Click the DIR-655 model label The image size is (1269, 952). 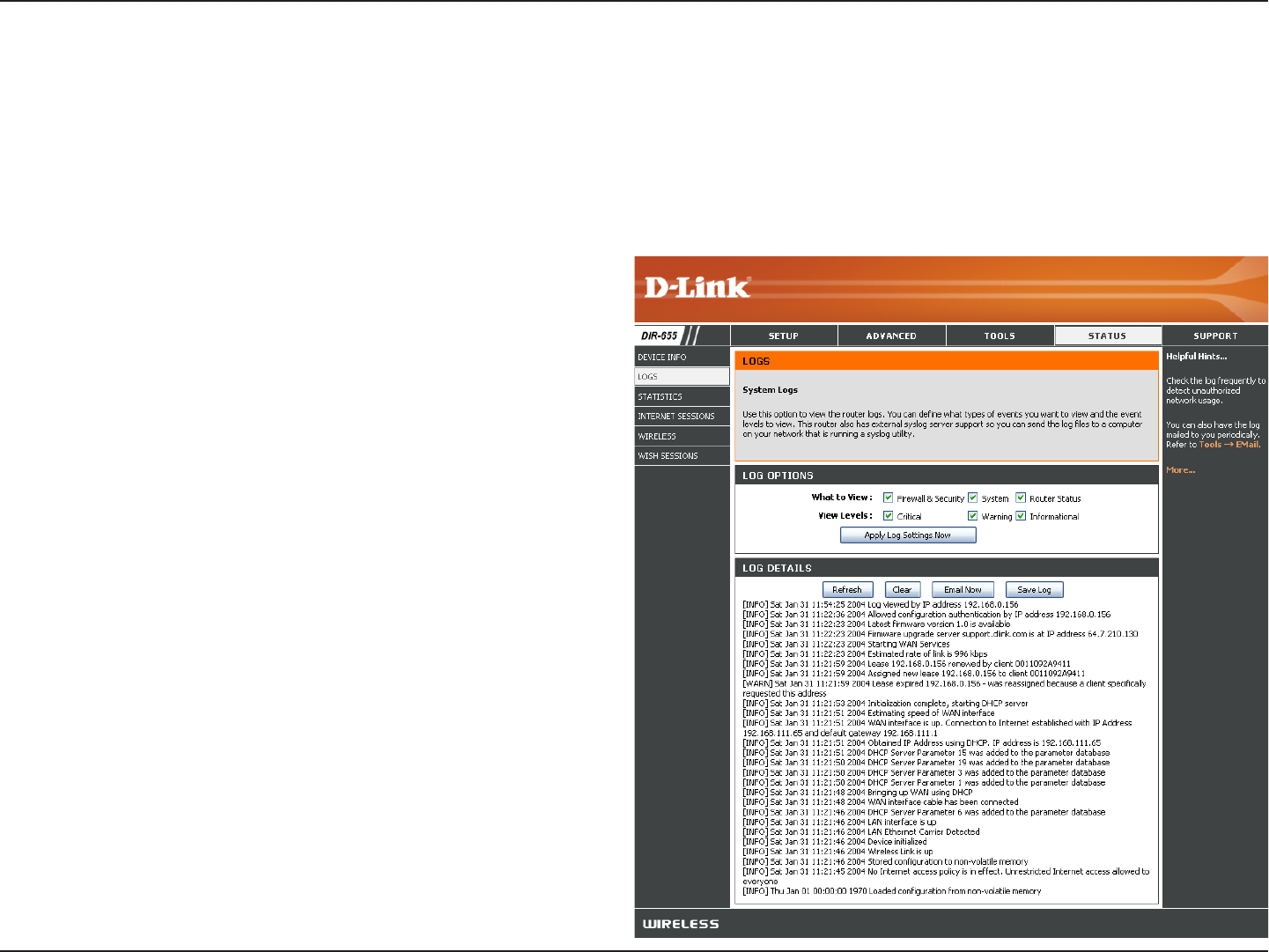point(660,336)
